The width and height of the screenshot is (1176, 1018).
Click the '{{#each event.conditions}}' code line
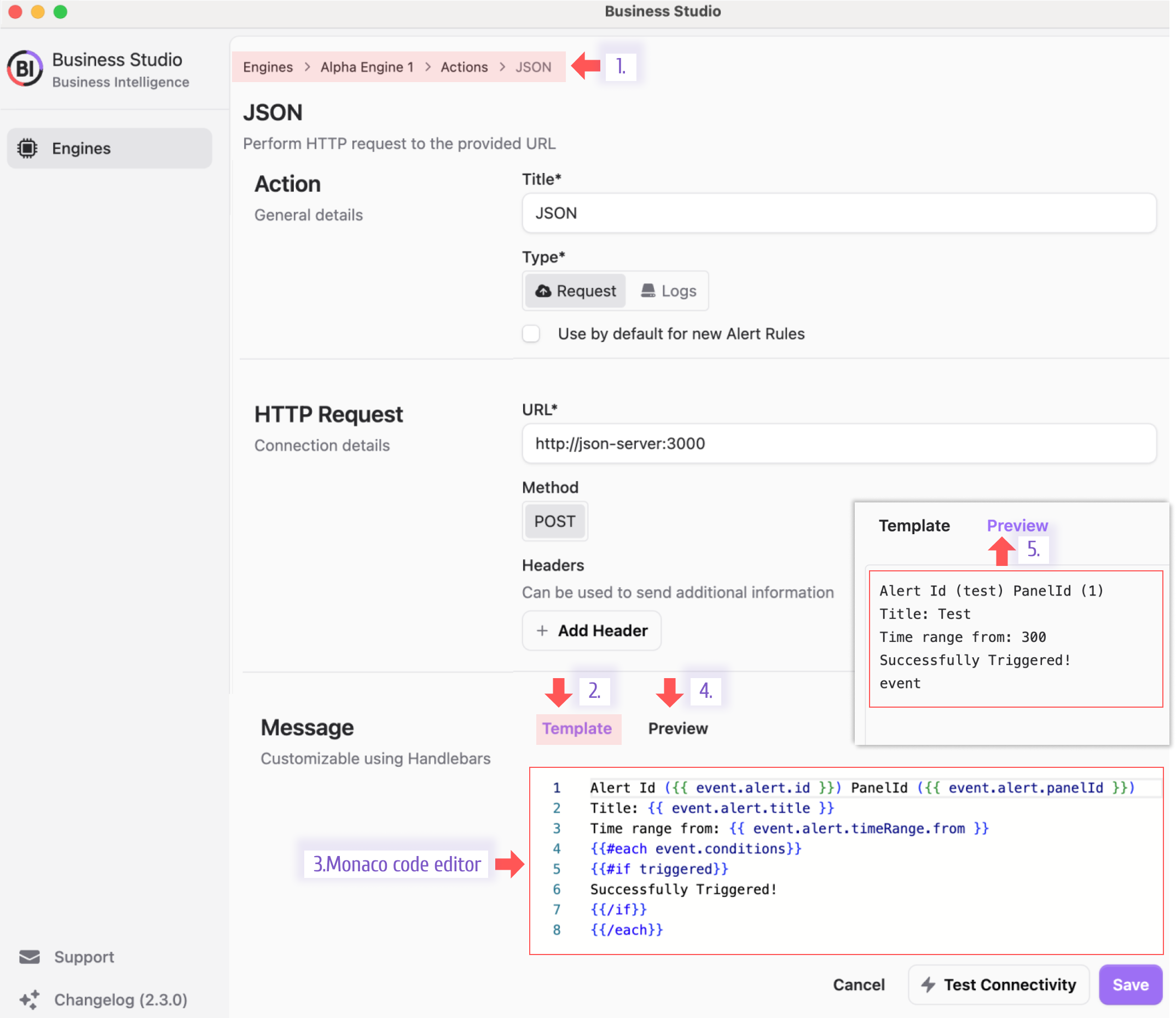[696, 849]
